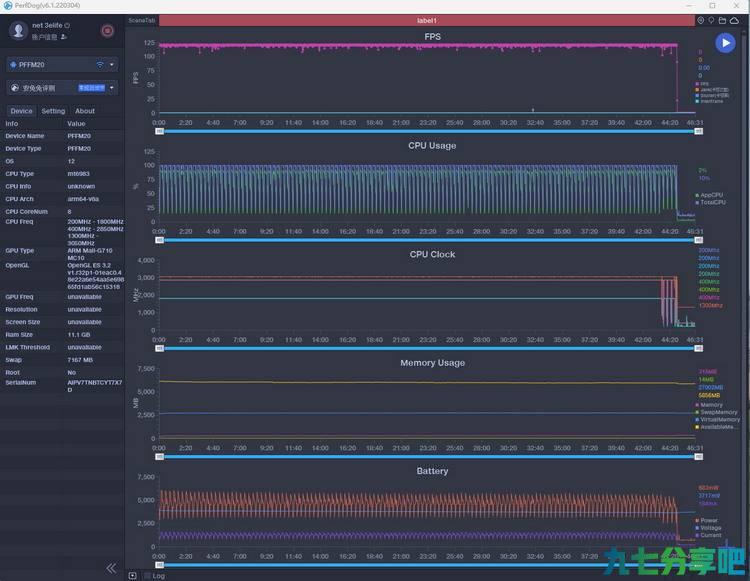Open the folder icon in the top toolbar
The image size is (750, 581).
coord(722,21)
